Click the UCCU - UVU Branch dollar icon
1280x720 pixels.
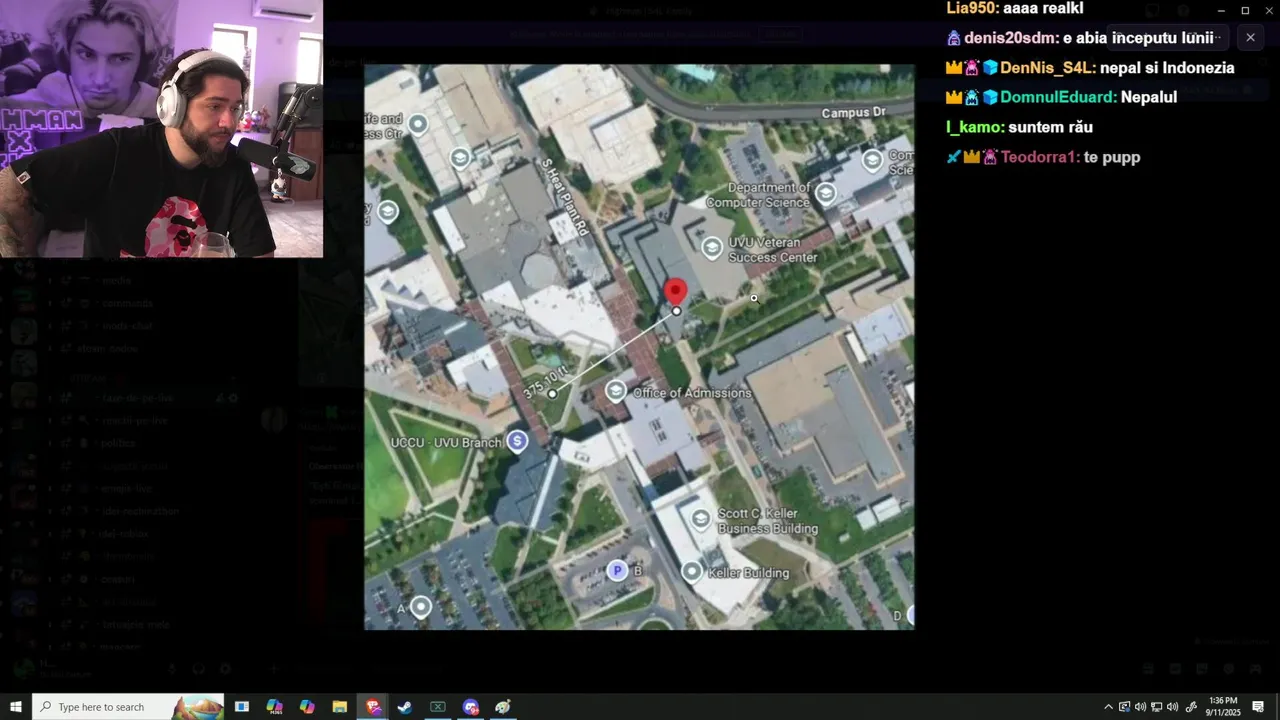(x=517, y=441)
